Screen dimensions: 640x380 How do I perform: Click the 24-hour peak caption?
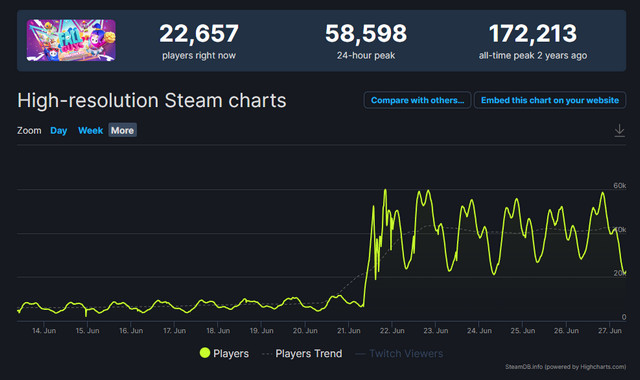point(366,56)
